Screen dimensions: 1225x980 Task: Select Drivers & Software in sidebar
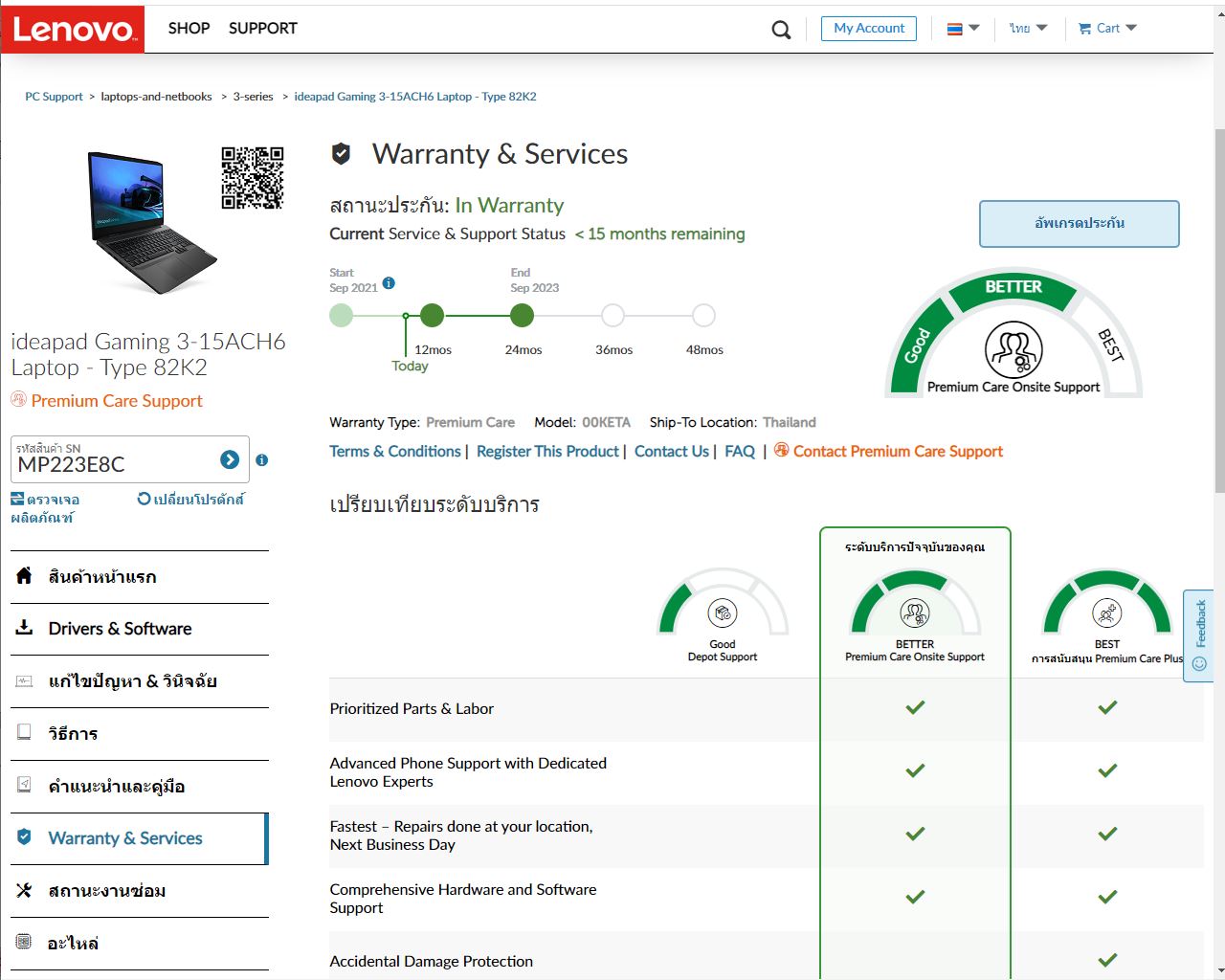[x=120, y=629]
